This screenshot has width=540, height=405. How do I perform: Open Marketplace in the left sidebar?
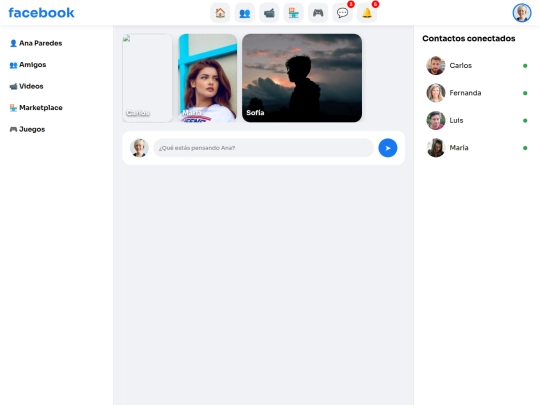point(36,108)
